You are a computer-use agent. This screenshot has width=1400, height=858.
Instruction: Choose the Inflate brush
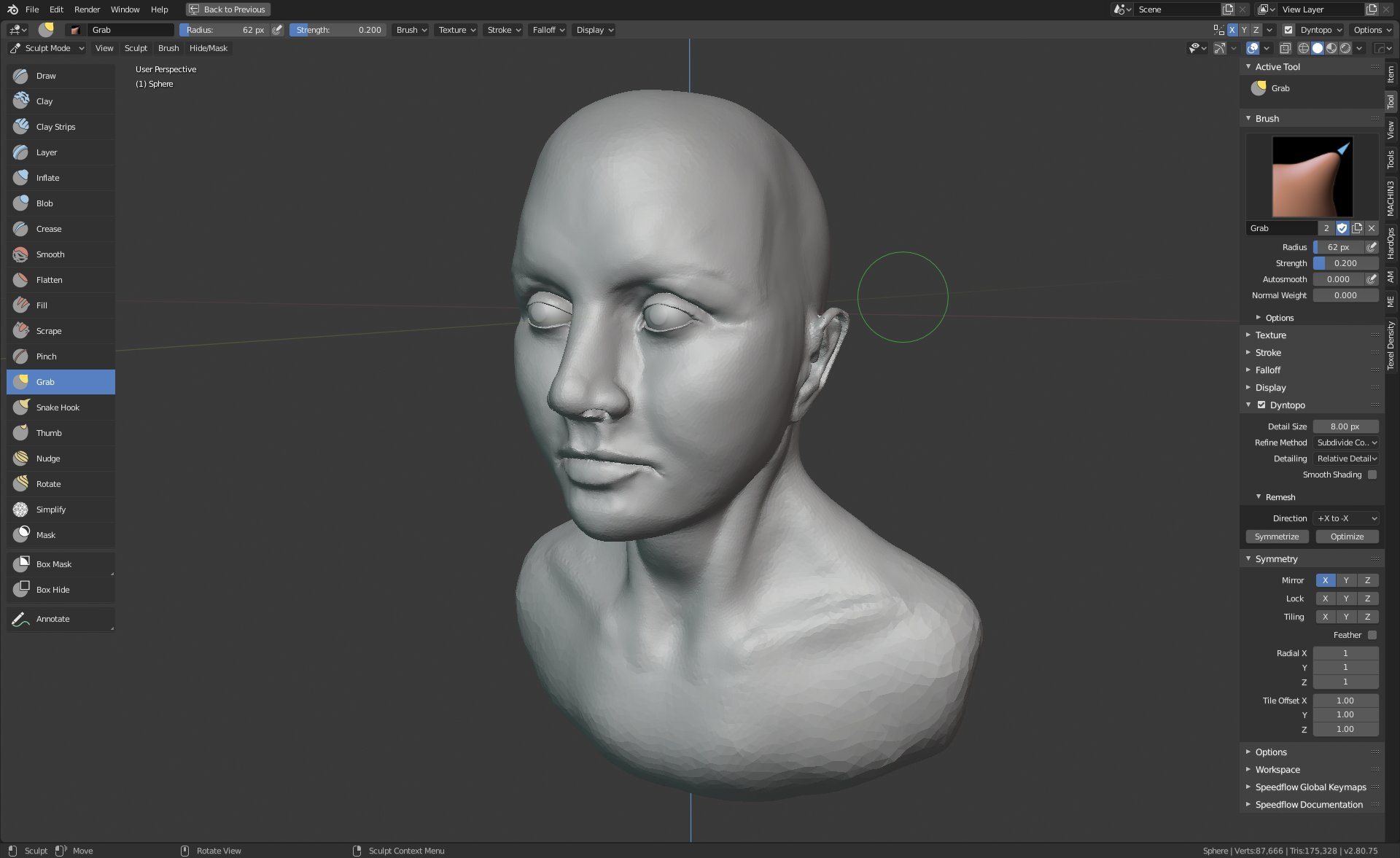(47, 178)
